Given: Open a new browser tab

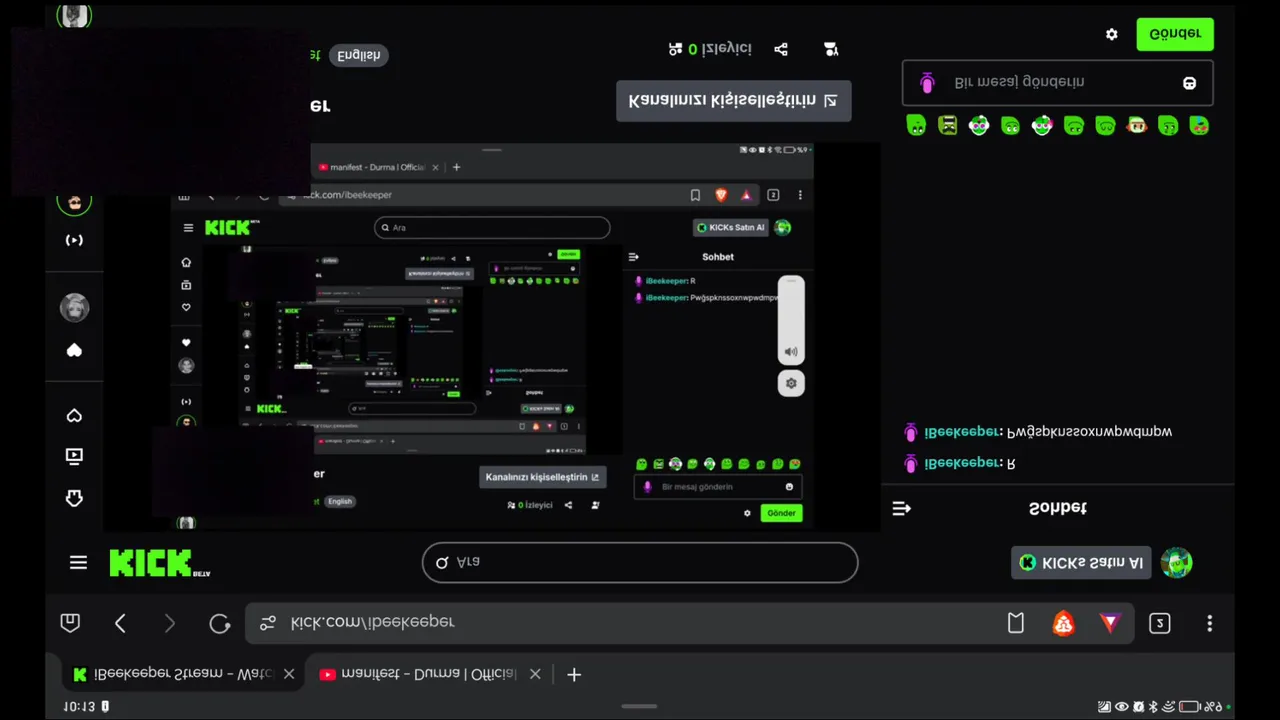Looking at the screenshot, I should (574, 675).
